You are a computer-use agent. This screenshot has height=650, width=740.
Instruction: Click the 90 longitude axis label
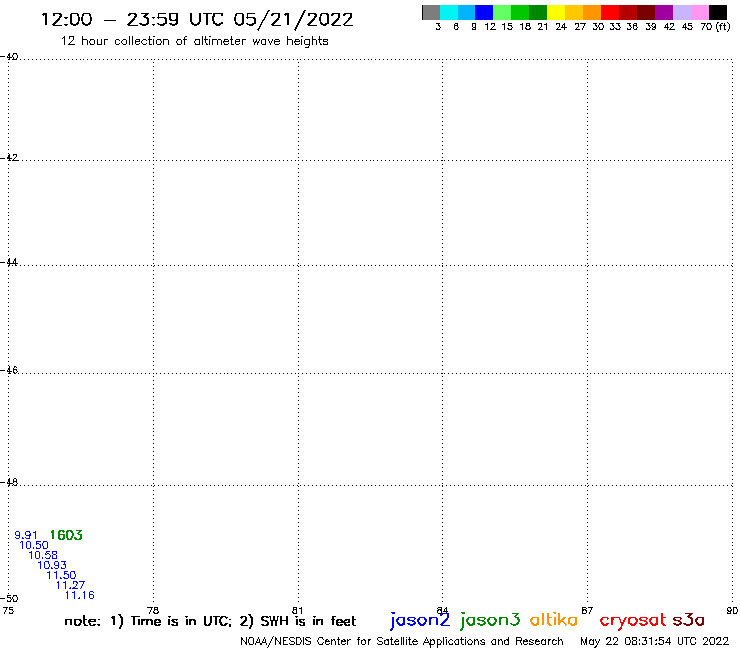pyautogui.click(x=732, y=610)
